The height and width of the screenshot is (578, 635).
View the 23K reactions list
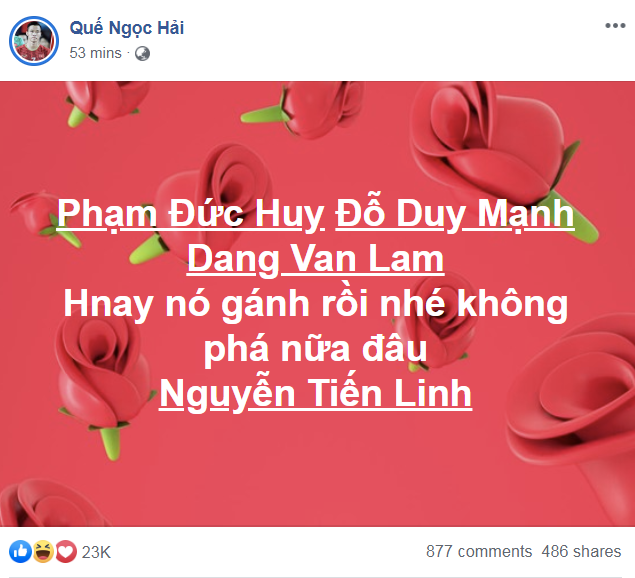[x=96, y=552]
